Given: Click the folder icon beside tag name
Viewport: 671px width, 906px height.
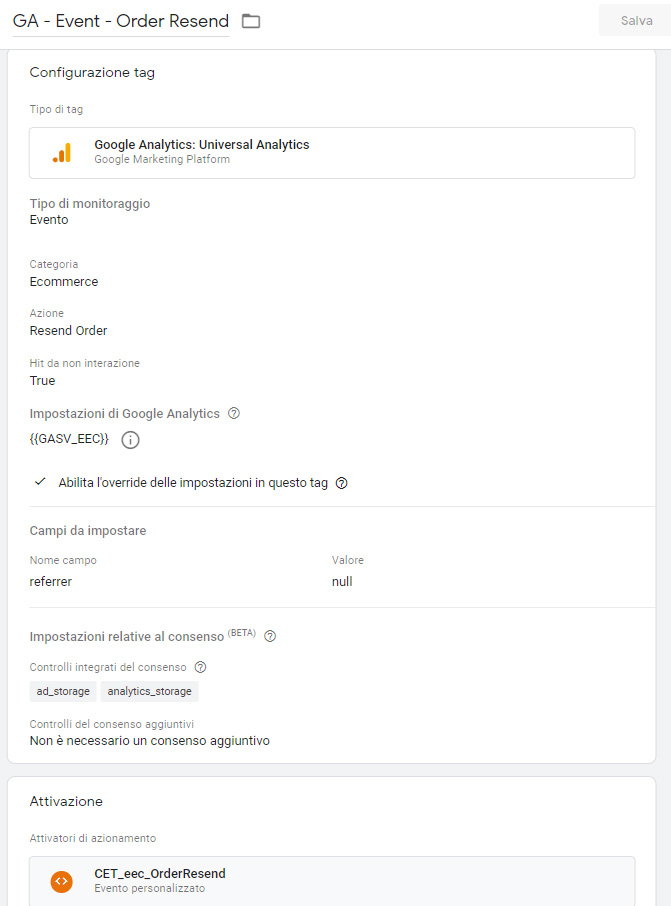Looking at the screenshot, I should 251,21.
